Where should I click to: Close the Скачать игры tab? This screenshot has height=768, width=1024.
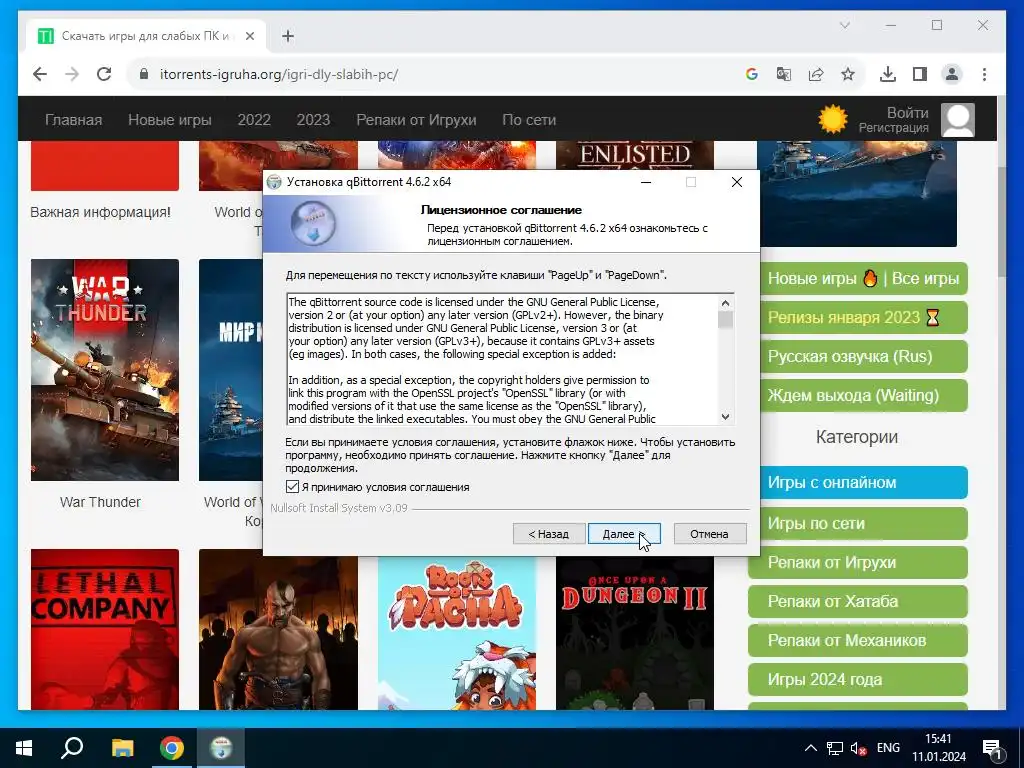pos(249,36)
